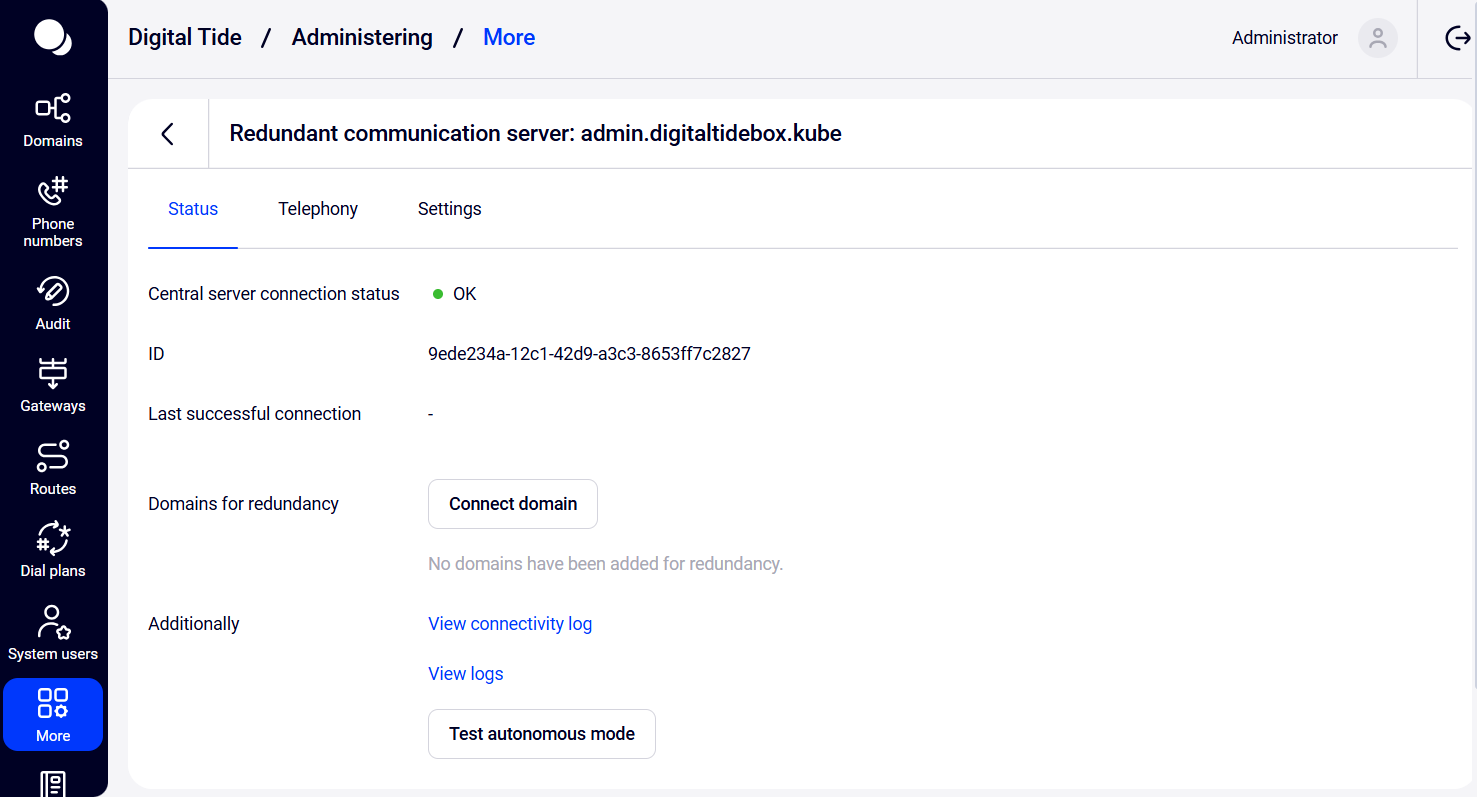
Task: Open the Gateways section
Action: pos(53,385)
